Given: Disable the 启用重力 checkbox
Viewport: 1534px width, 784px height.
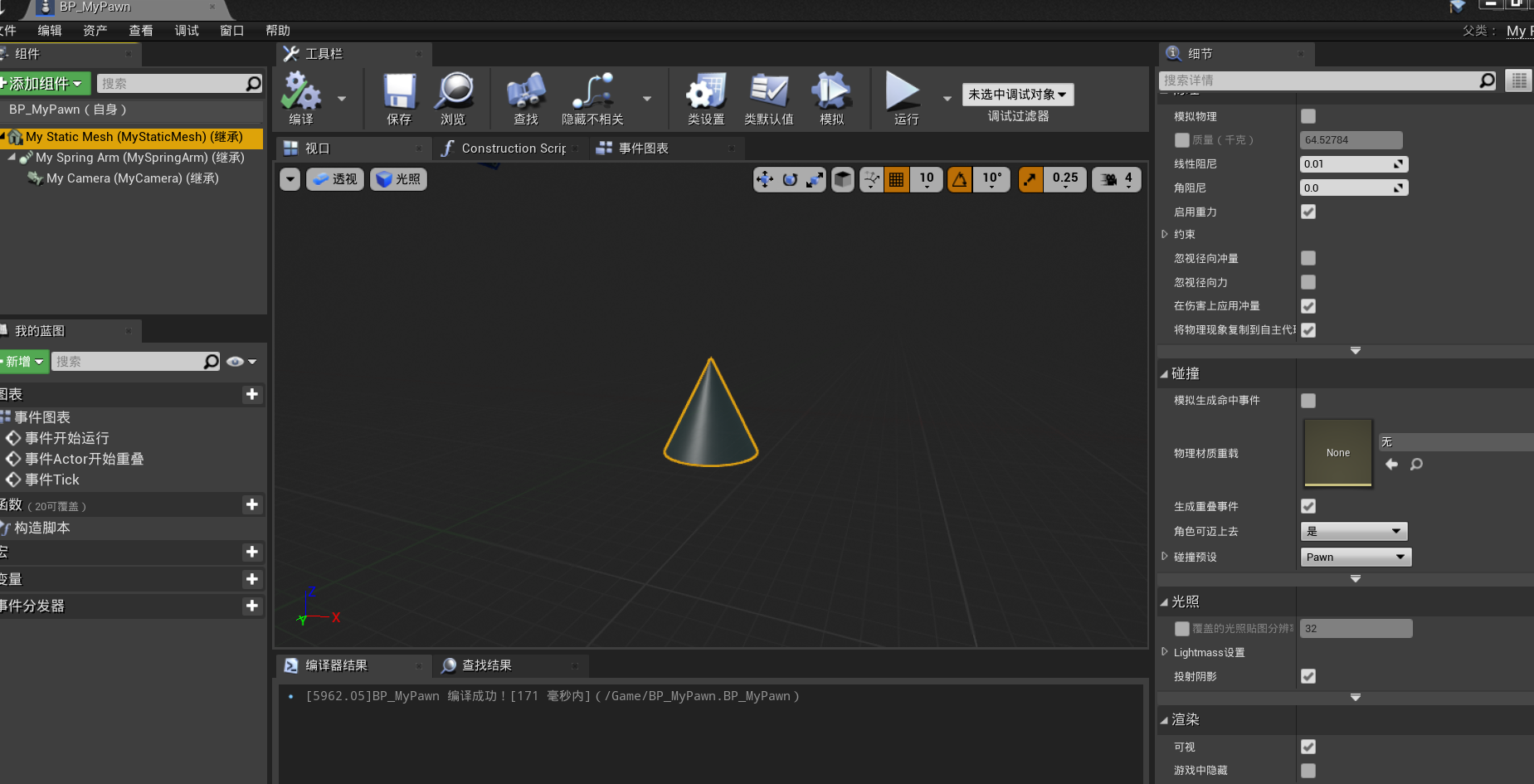Looking at the screenshot, I should click(x=1308, y=212).
